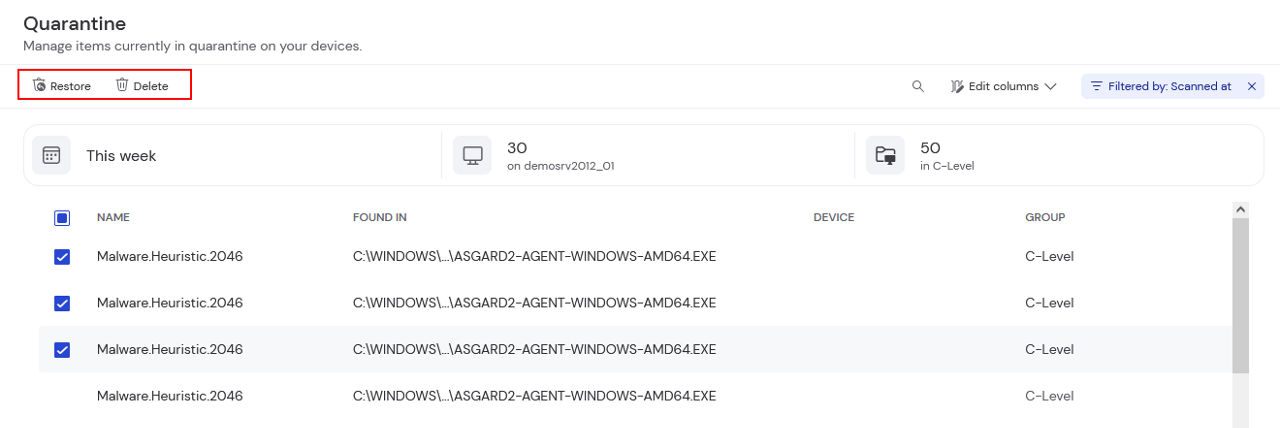Click the Quarantine page heading
Screen dimensions: 1280x428
[75, 23]
